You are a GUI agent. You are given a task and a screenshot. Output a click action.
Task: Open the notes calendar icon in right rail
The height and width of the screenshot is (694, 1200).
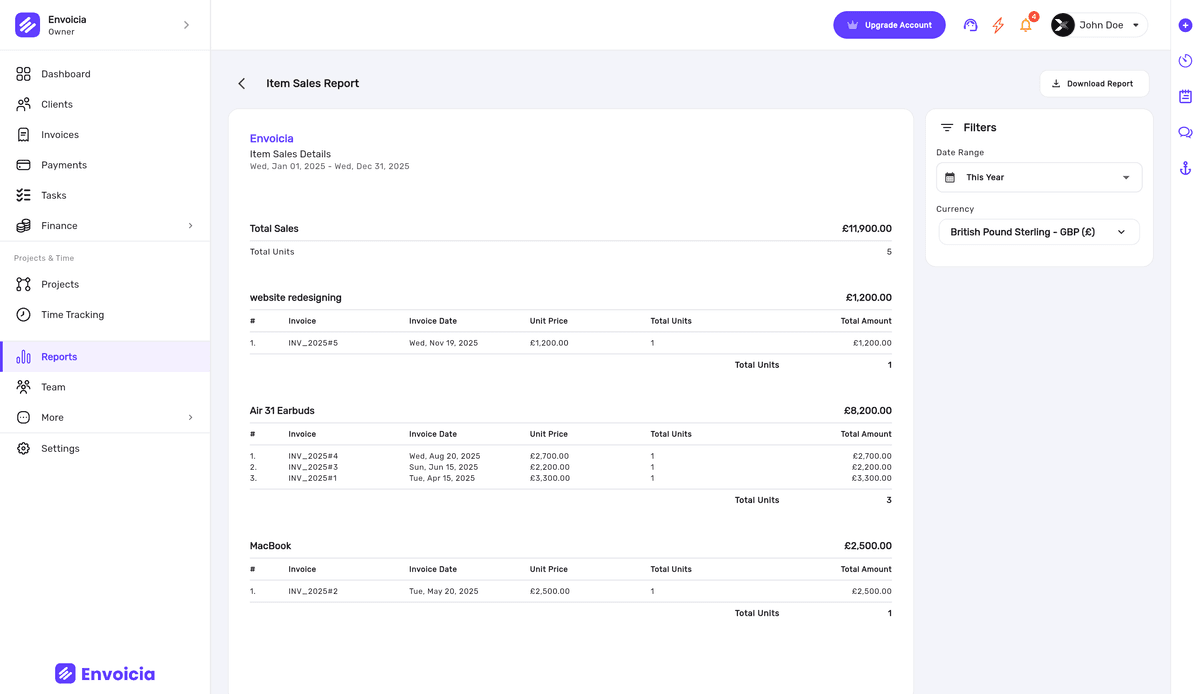point(1185,97)
